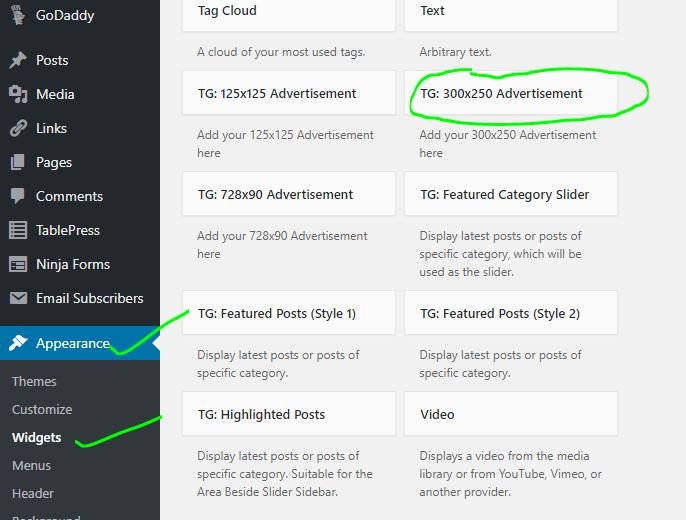Screen dimensions: 686x520
Task: Open TablePress from the sidebar
Action: (x=80, y=230)
